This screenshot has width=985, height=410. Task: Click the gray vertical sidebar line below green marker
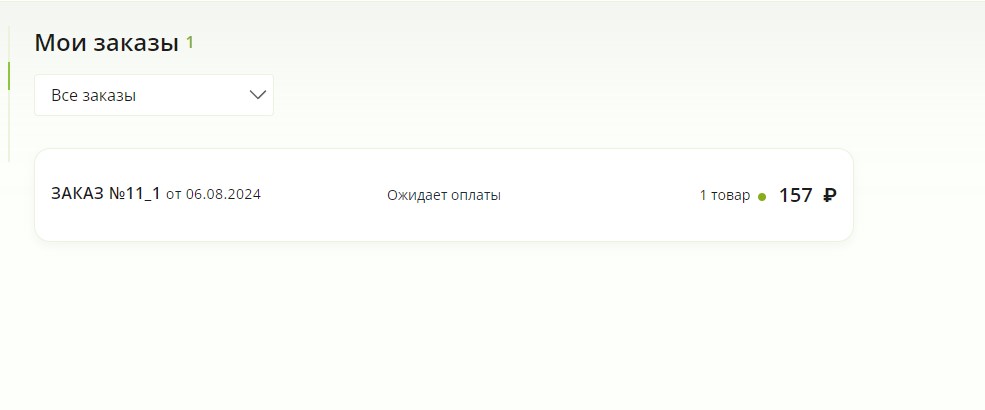point(9,126)
